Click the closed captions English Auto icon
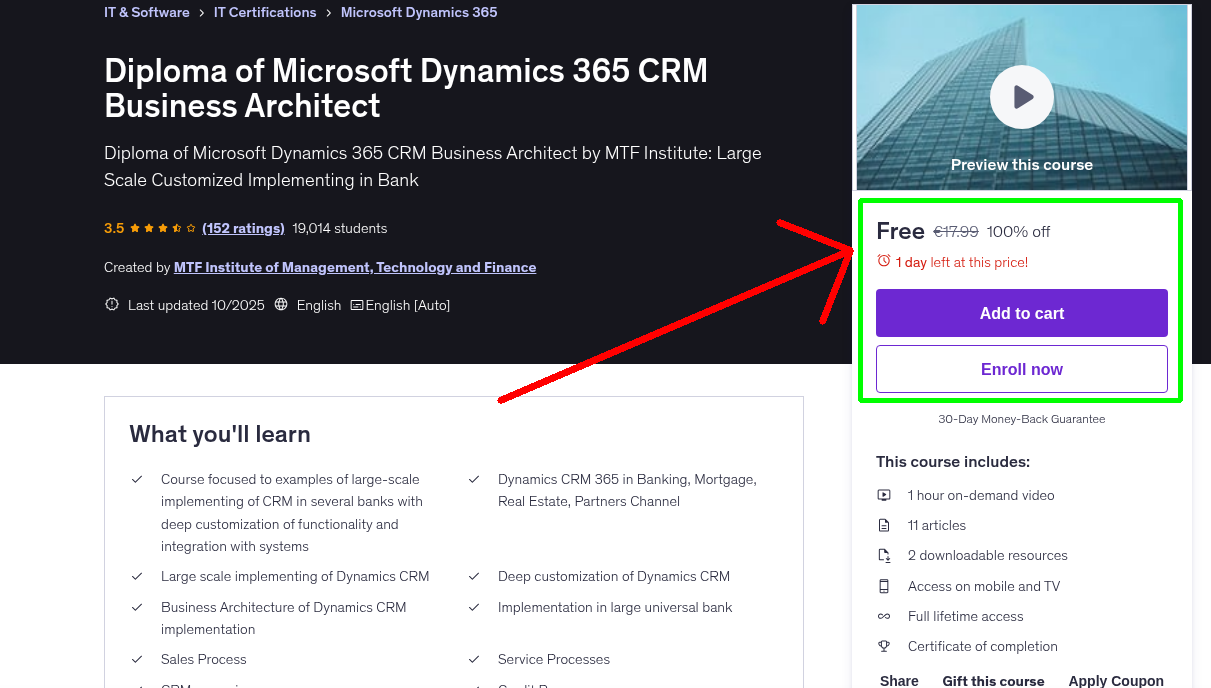This screenshot has height=688, width=1211. [356, 305]
